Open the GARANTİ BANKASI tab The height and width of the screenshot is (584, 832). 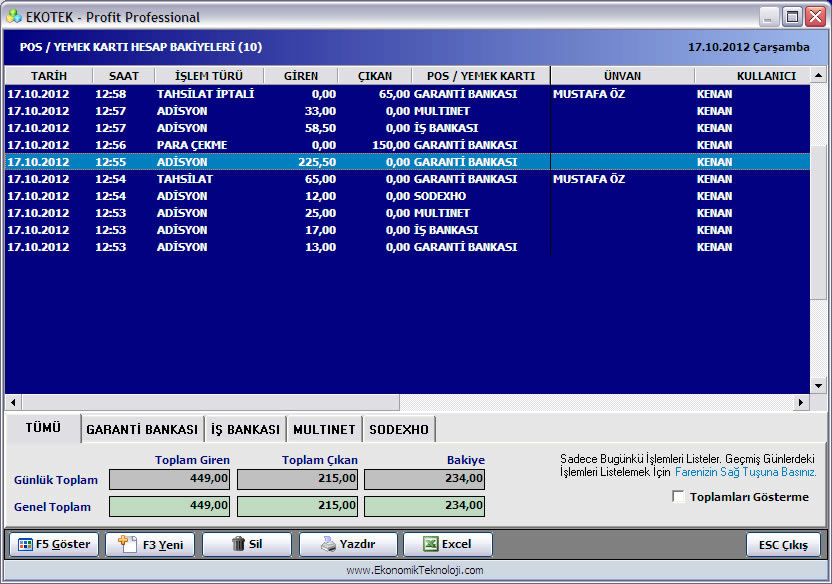(142, 429)
